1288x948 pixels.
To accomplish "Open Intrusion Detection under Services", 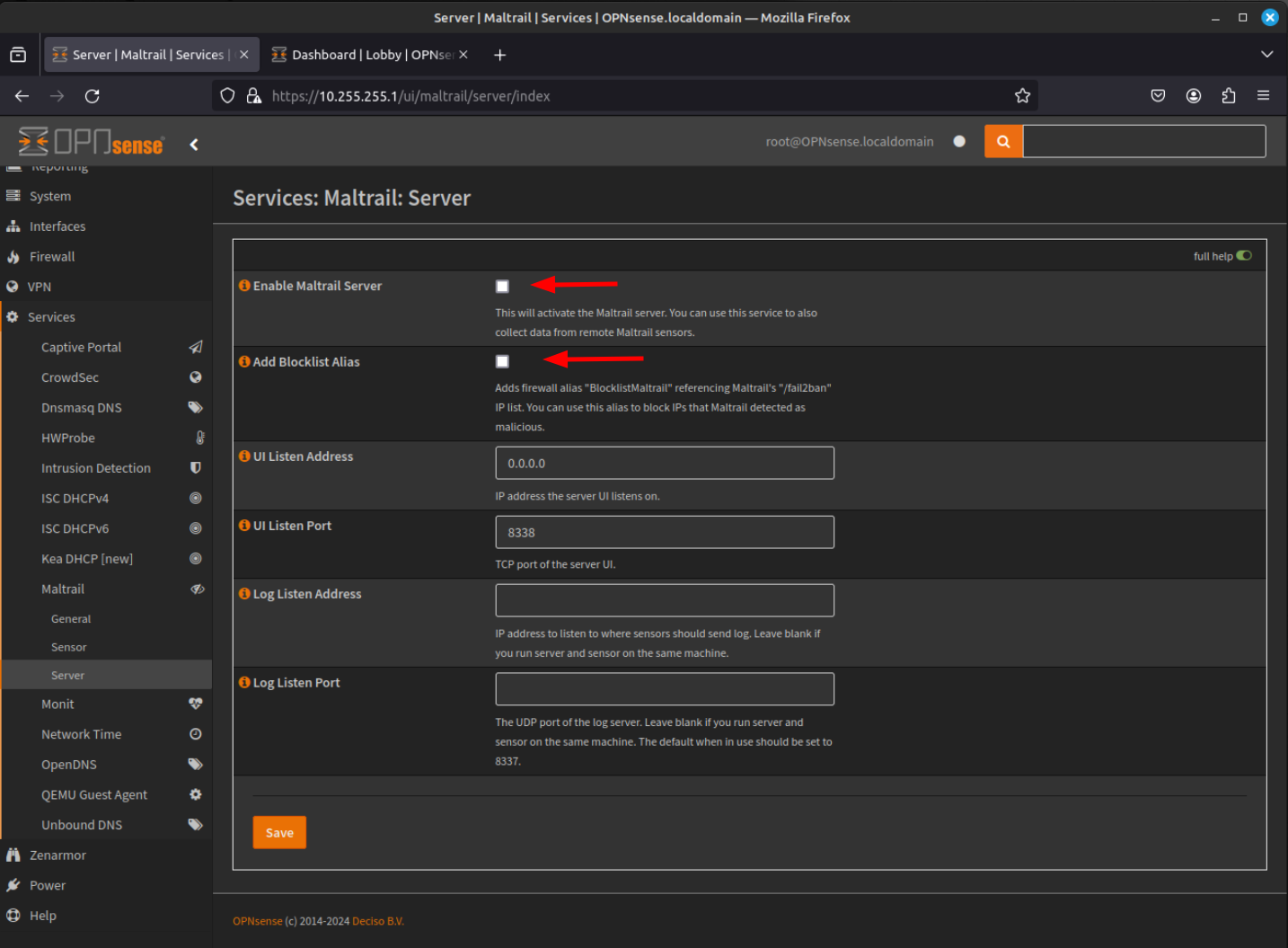I will click(x=106, y=468).
